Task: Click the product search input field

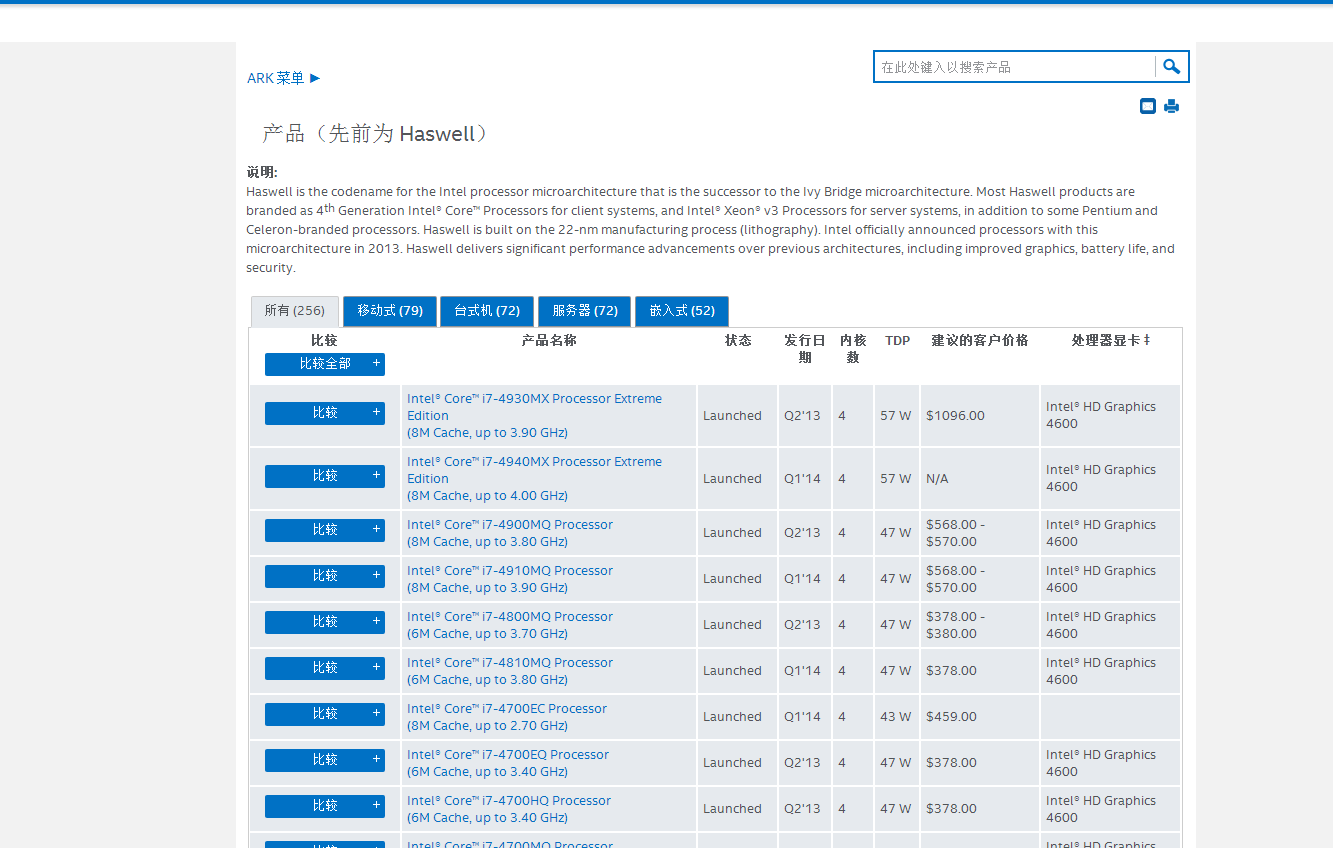Action: (x=1015, y=67)
